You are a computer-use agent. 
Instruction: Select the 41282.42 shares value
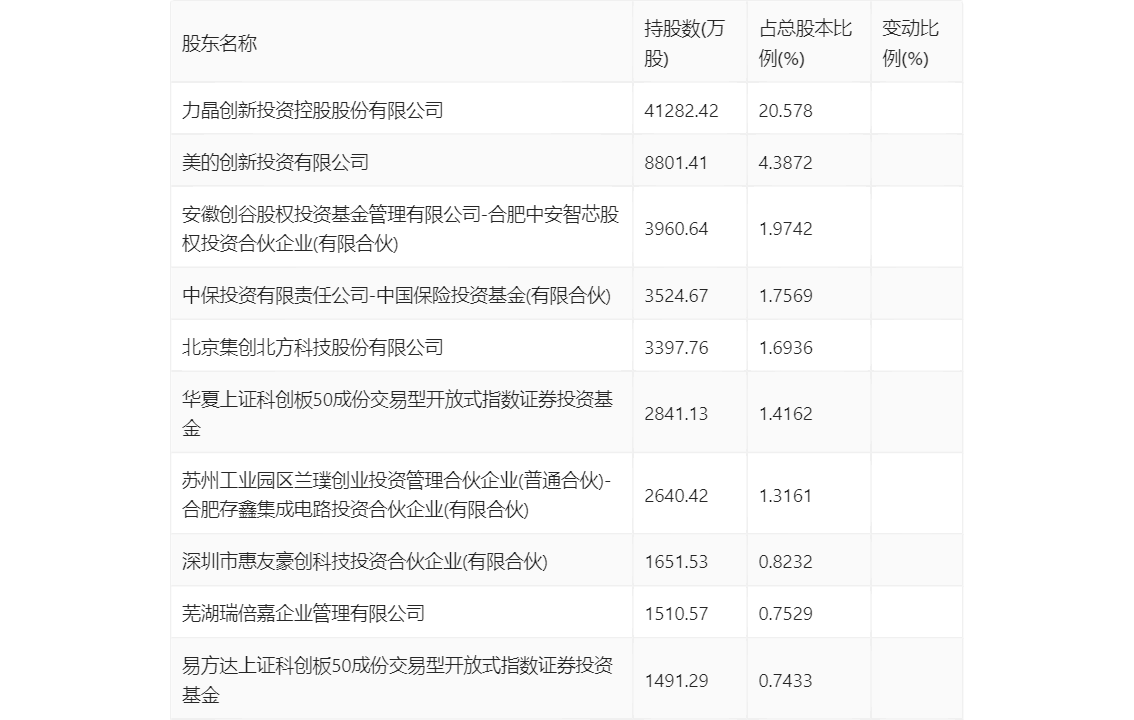[x=681, y=111]
